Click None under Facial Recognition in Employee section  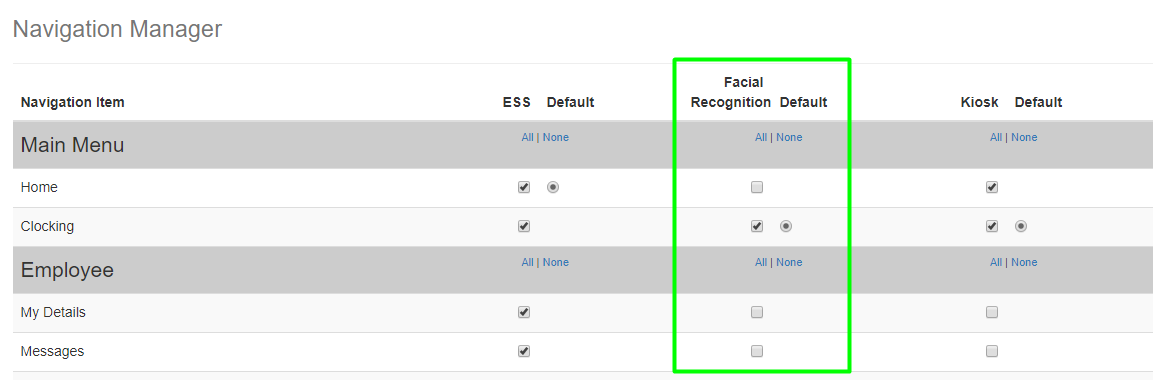point(789,262)
